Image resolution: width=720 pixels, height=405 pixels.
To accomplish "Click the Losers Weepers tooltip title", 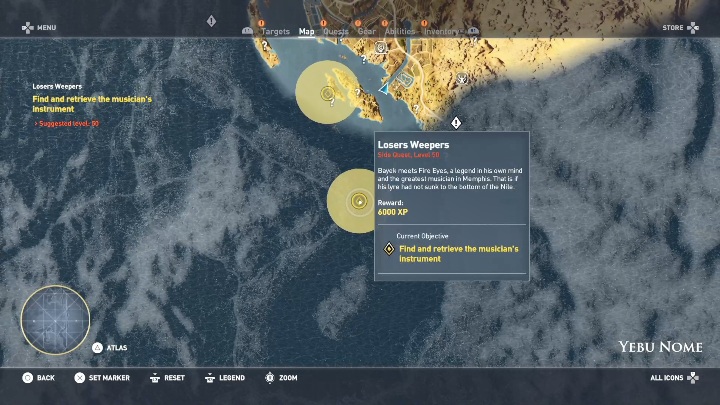I will [x=413, y=145].
